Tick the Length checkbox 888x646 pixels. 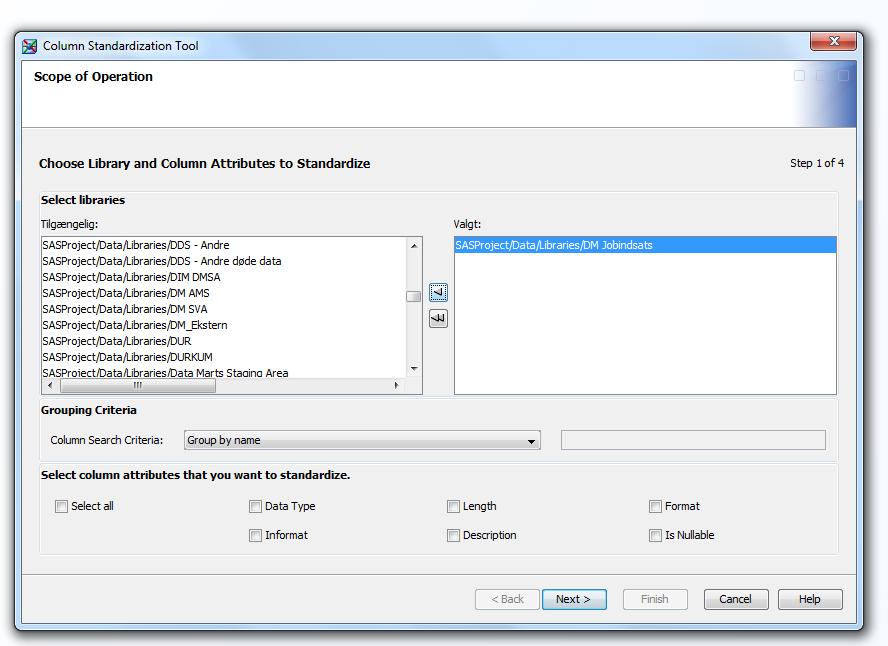pos(453,506)
